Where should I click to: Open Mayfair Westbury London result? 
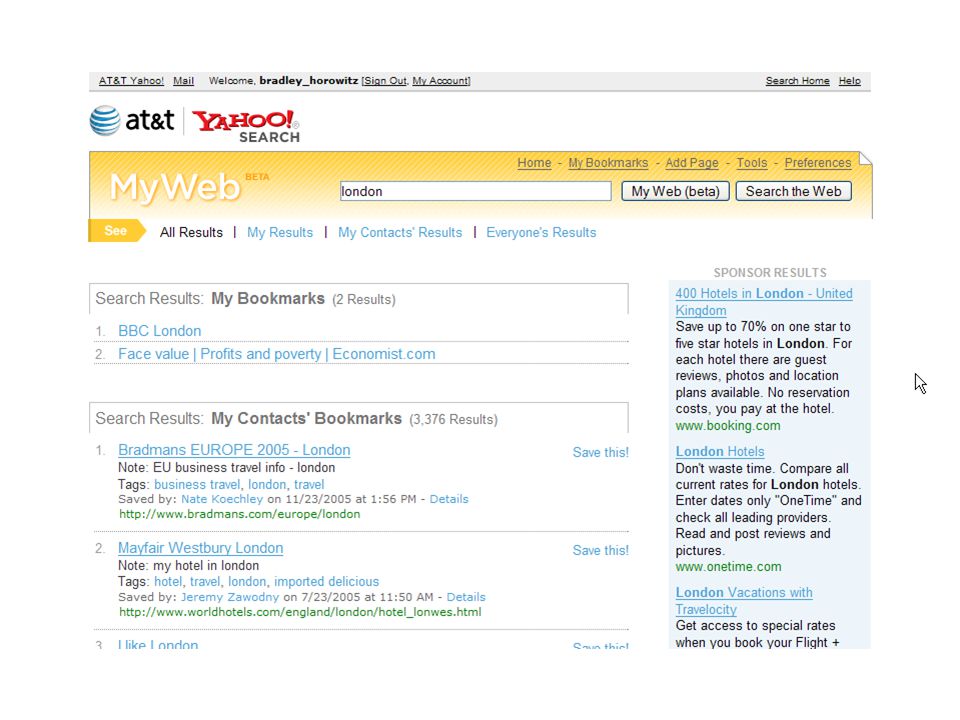click(200, 548)
